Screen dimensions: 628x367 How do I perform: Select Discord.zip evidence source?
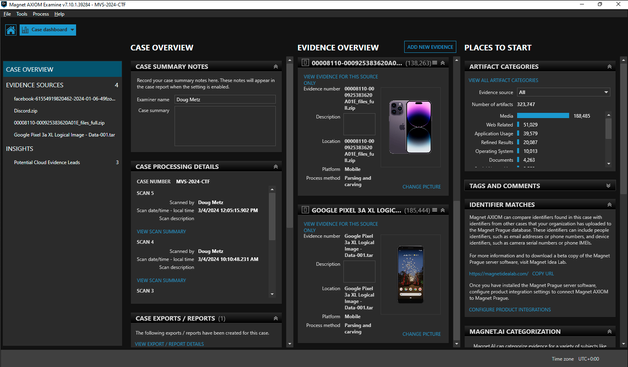(x=26, y=111)
